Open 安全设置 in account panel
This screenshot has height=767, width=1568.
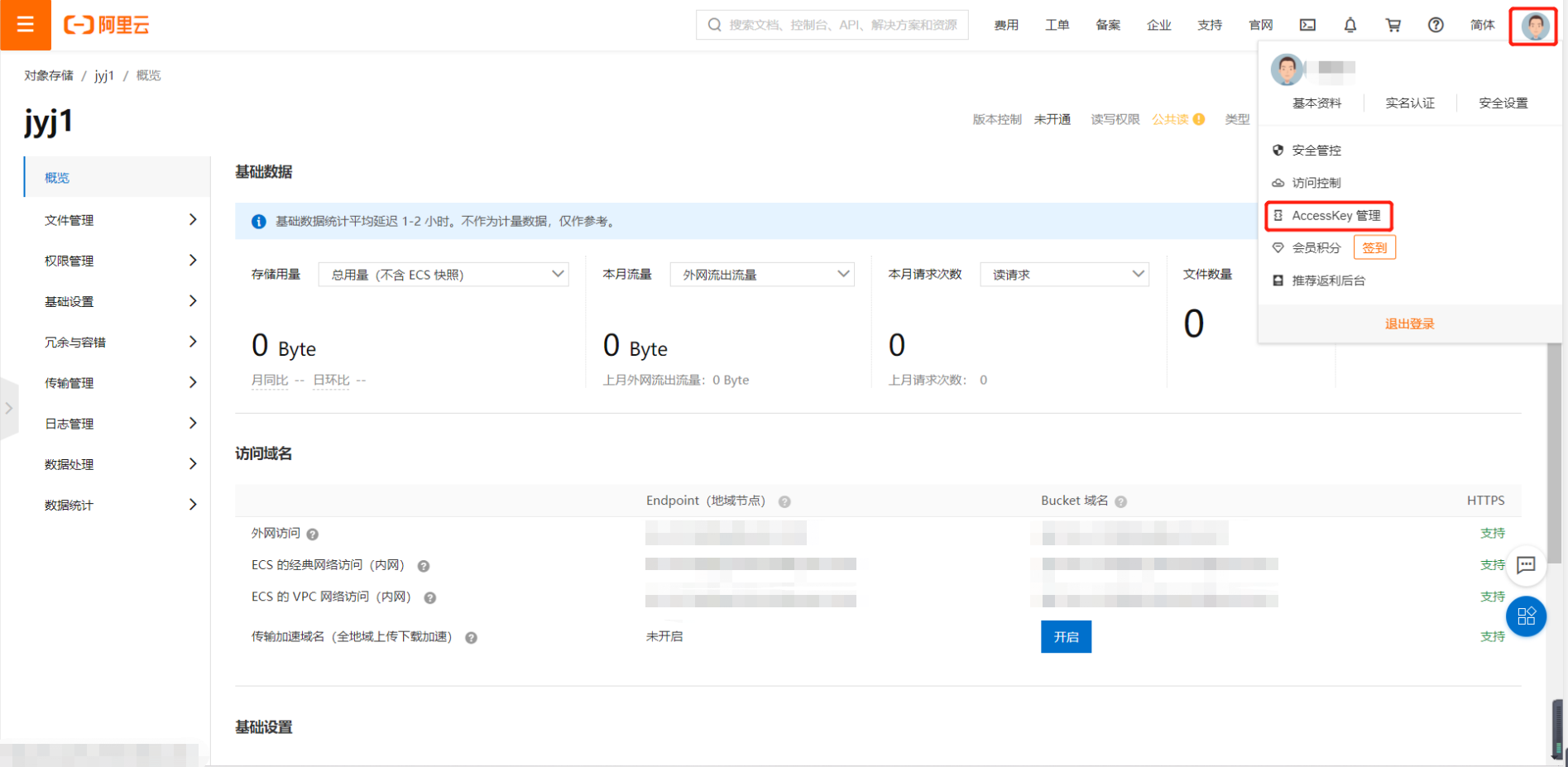pos(1503,103)
